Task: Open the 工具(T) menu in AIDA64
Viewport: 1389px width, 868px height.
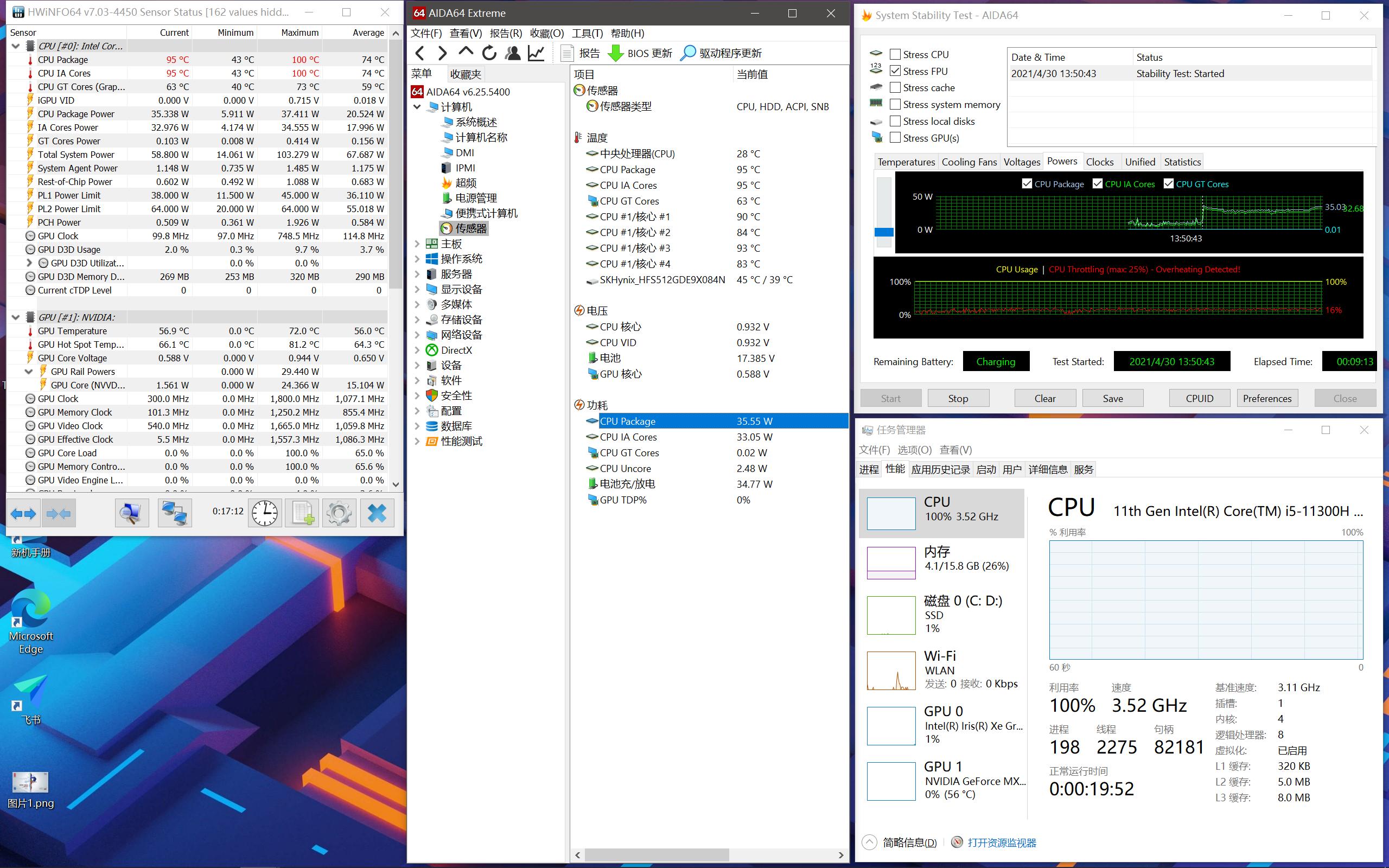Action: [587, 33]
